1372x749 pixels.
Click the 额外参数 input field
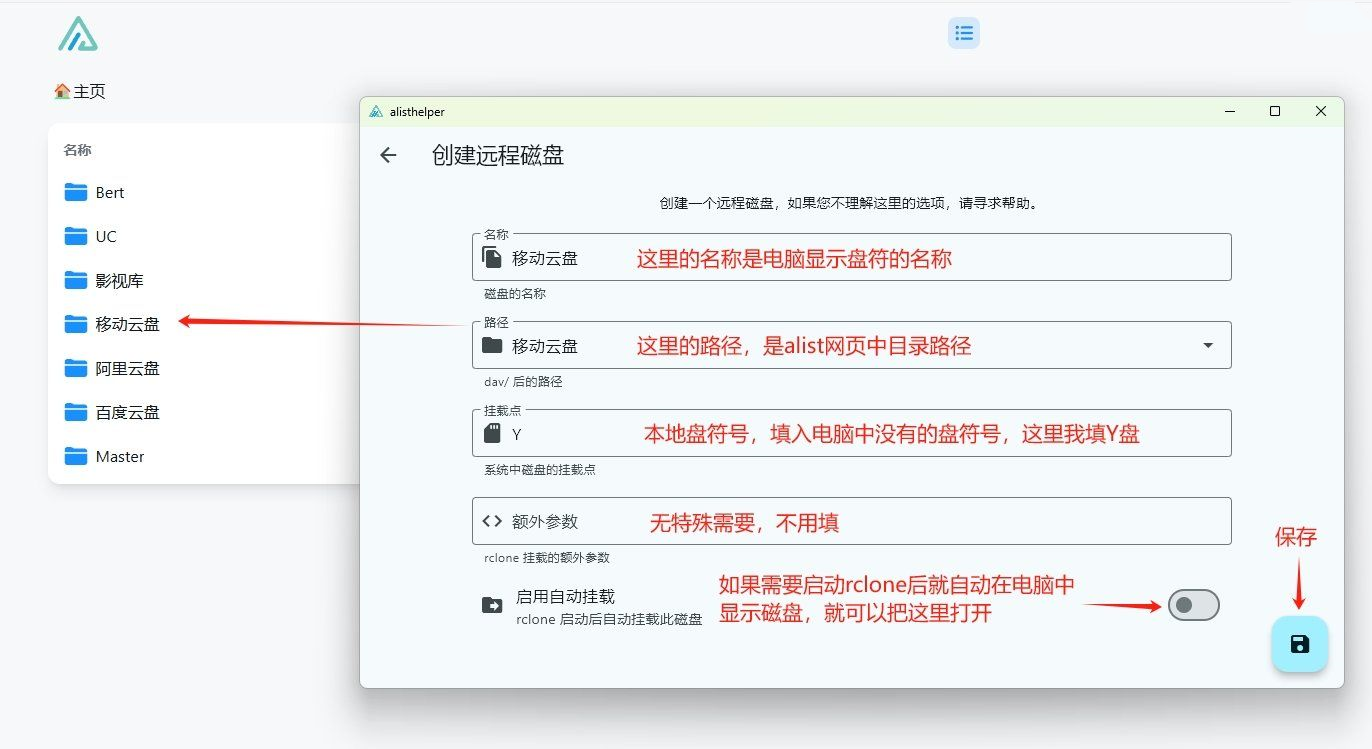(851, 521)
